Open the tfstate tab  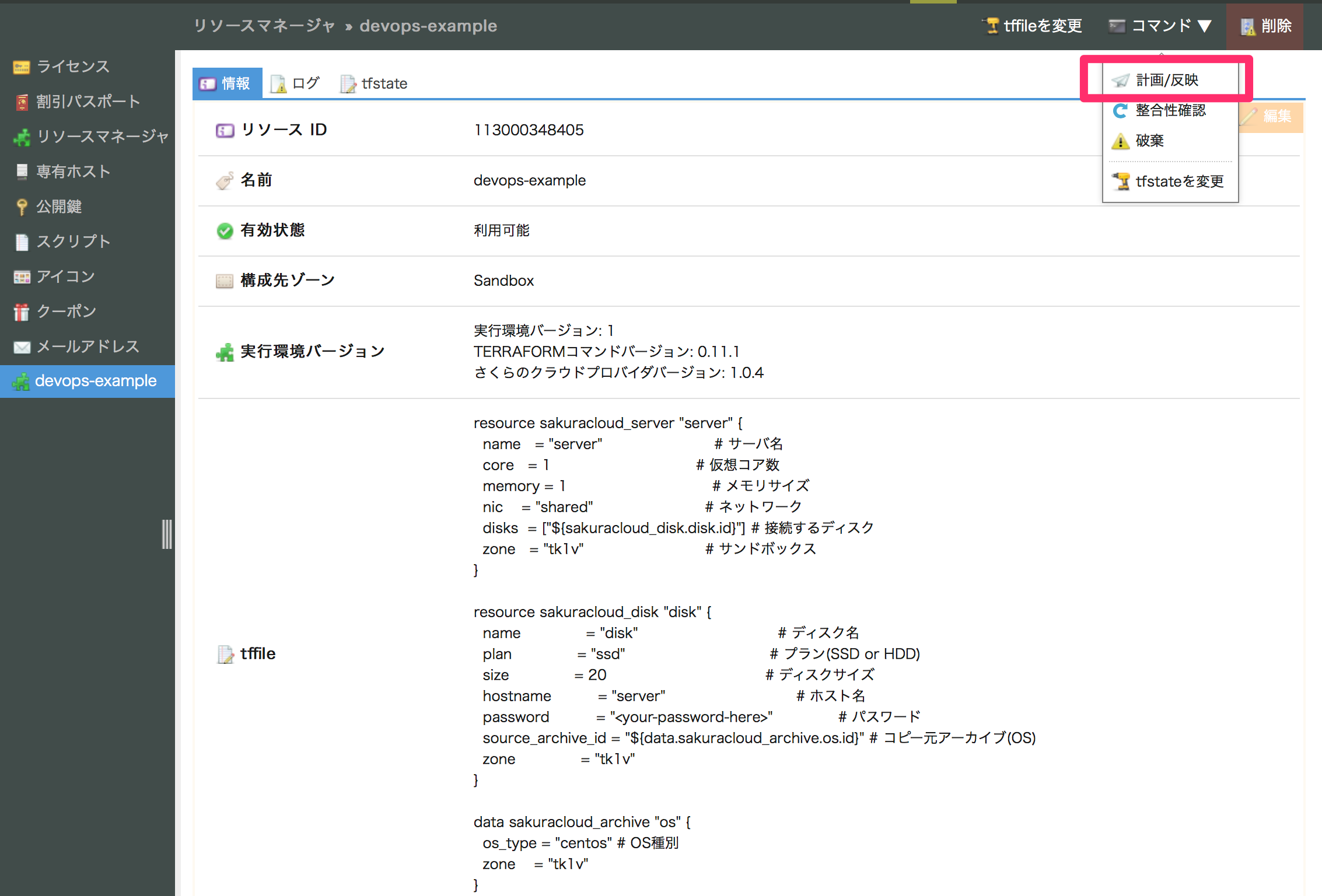click(x=375, y=83)
